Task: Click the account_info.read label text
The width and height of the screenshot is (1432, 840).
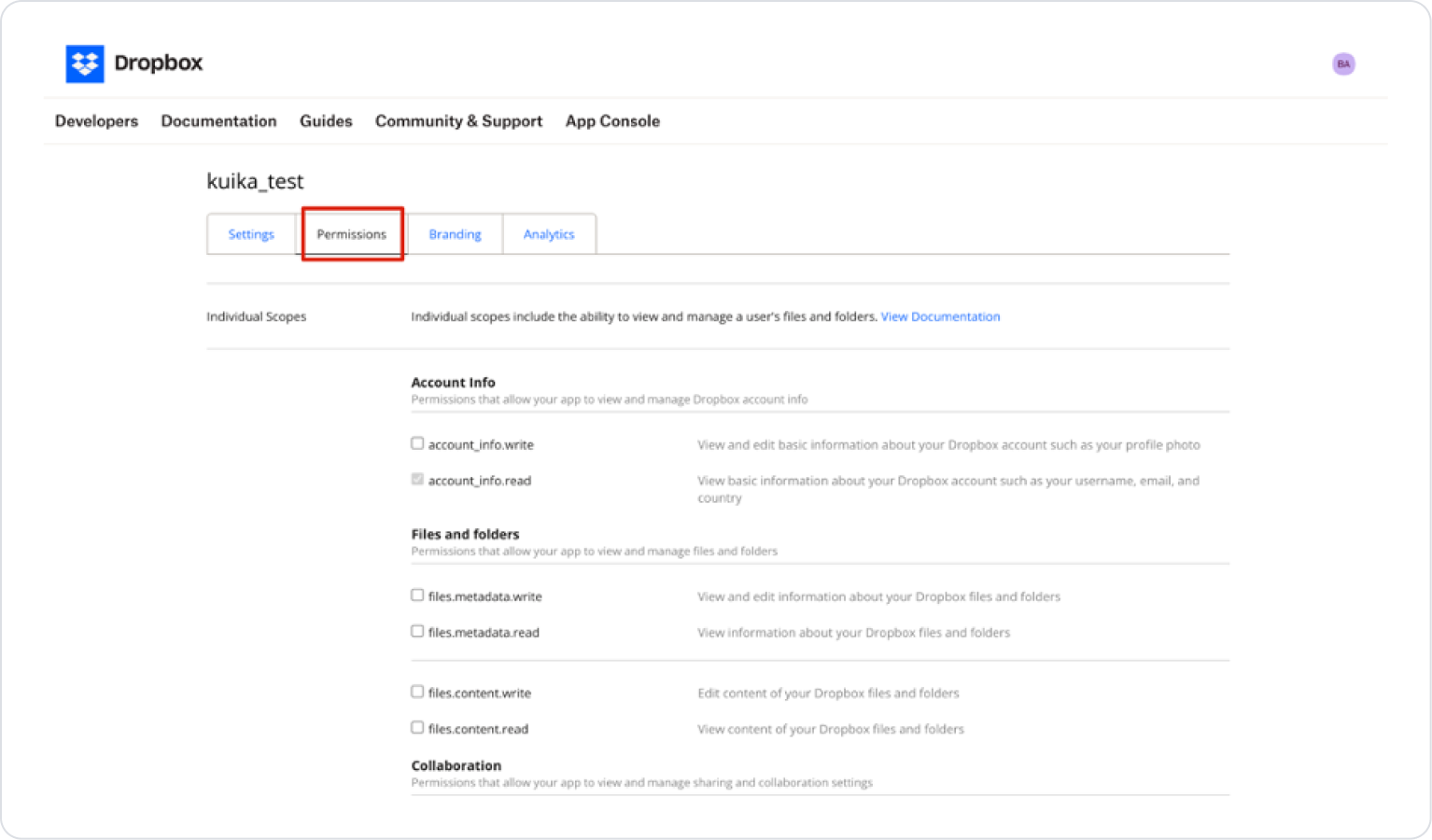Action: coord(480,481)
